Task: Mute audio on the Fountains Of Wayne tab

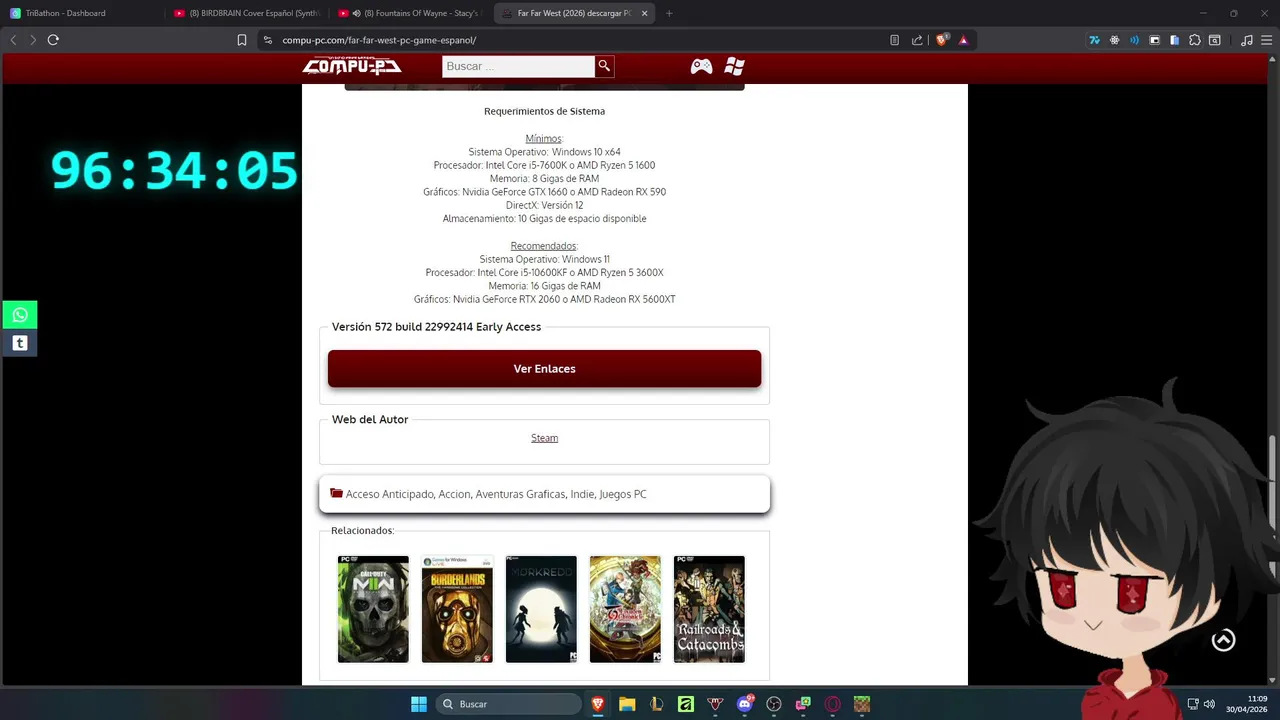Action: coord(356,13)
